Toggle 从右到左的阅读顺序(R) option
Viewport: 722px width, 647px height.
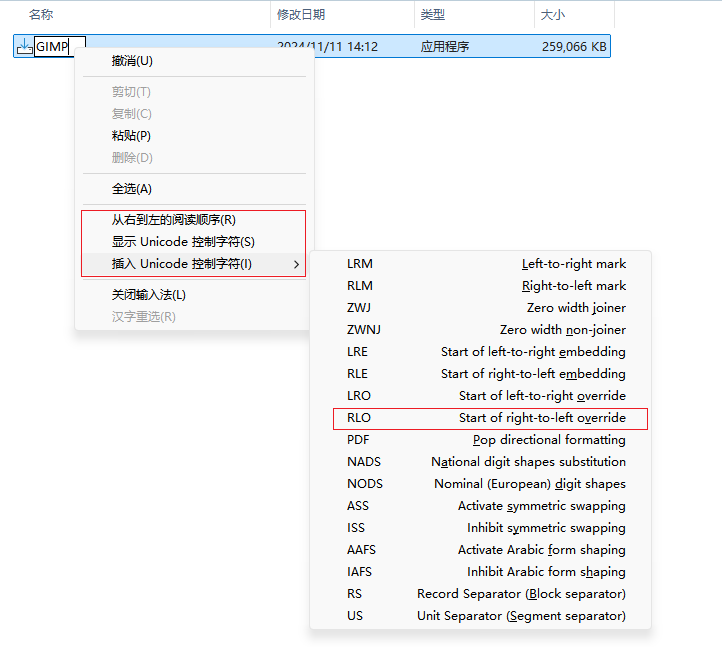(173, 220)
